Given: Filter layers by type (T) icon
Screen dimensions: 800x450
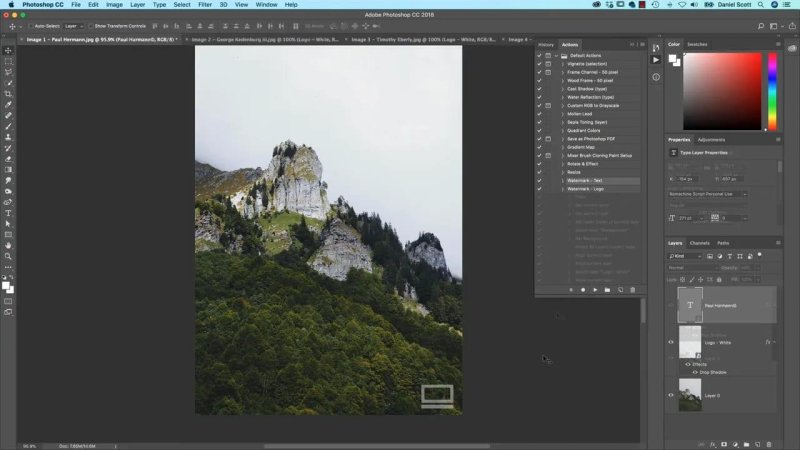Looking at the screenshot, I should click(x=730, y=256).
